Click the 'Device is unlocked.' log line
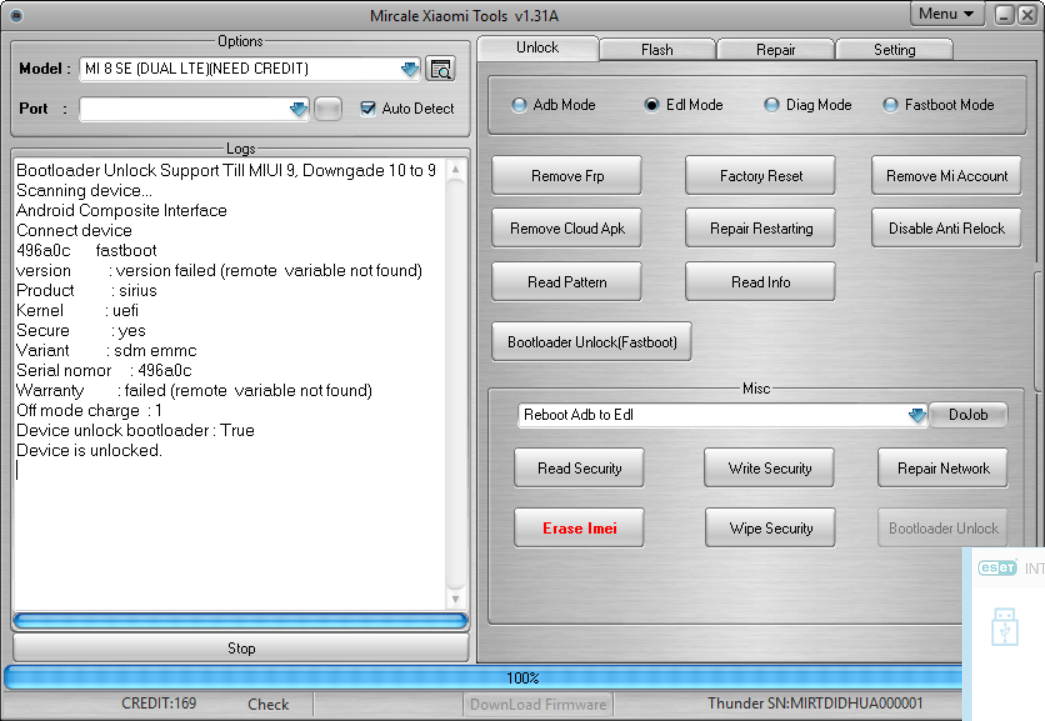 click(89, 450)
